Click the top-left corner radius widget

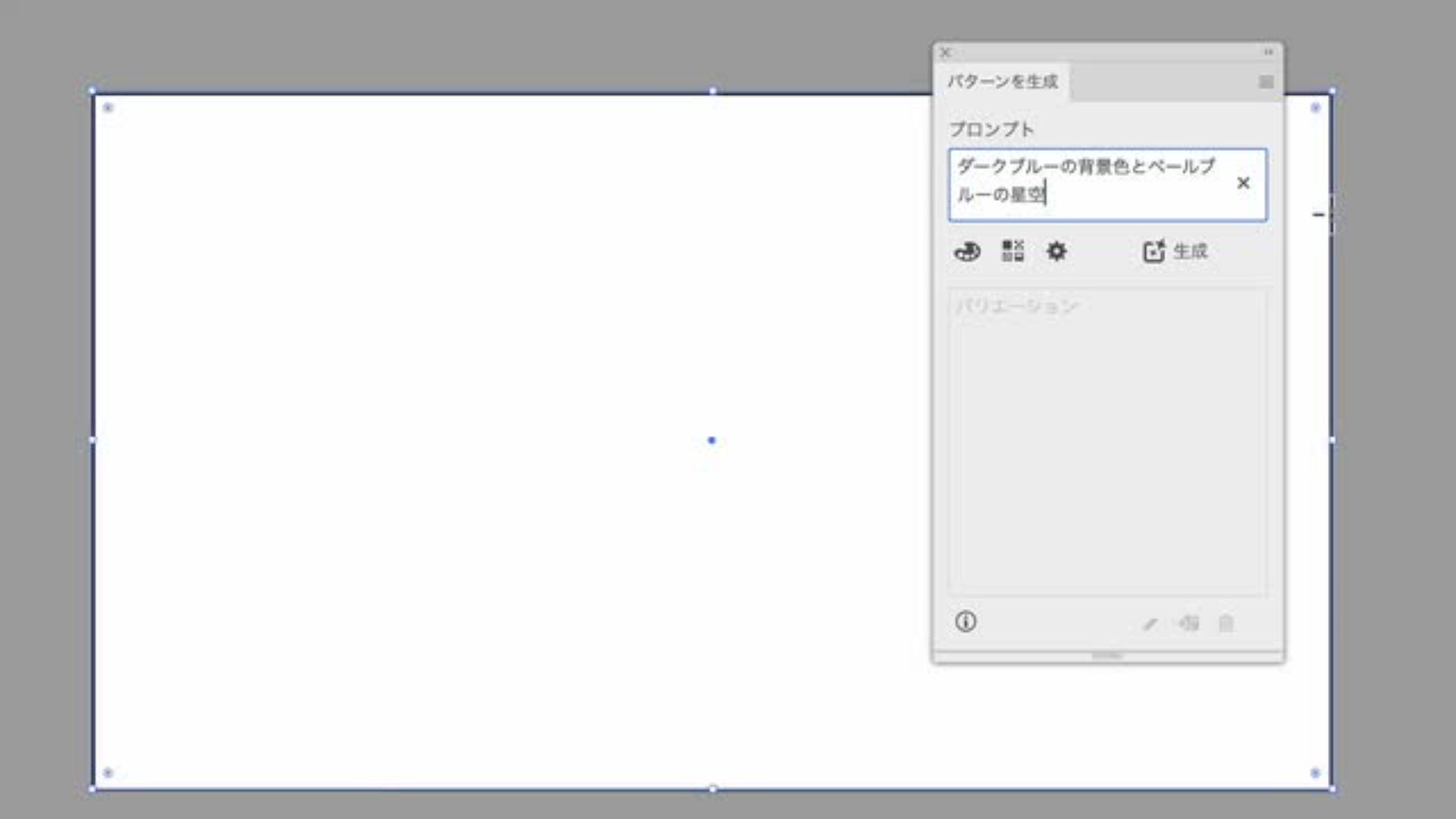108,108
